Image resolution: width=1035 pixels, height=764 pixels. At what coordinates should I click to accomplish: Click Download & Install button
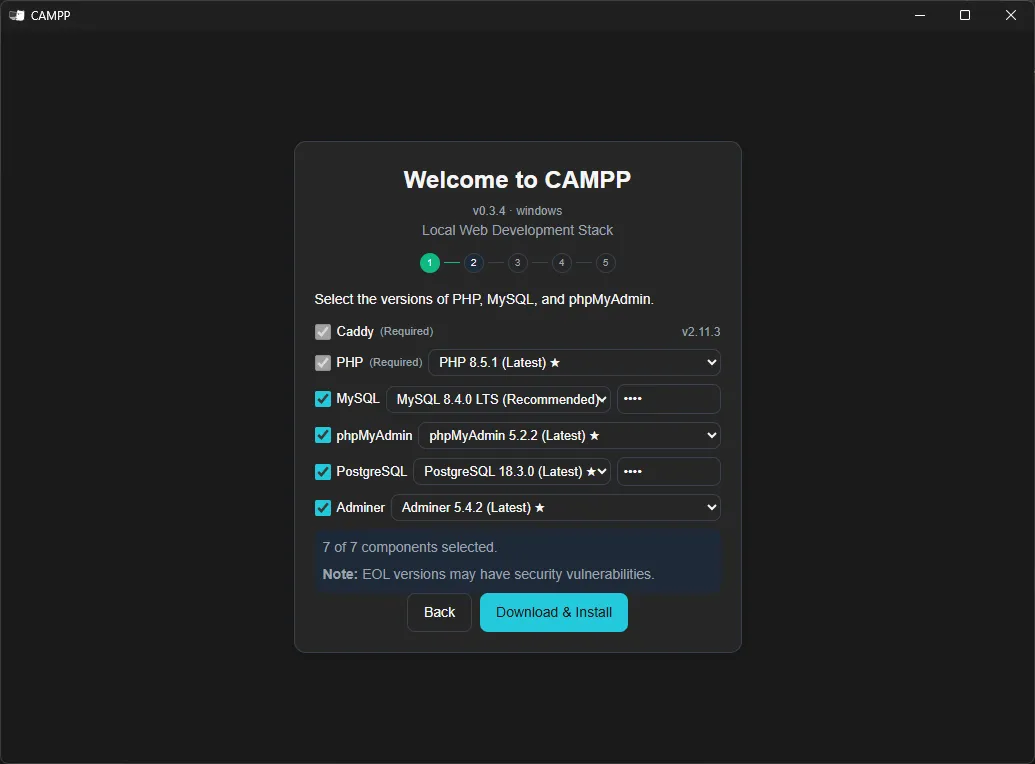point(554,612)
